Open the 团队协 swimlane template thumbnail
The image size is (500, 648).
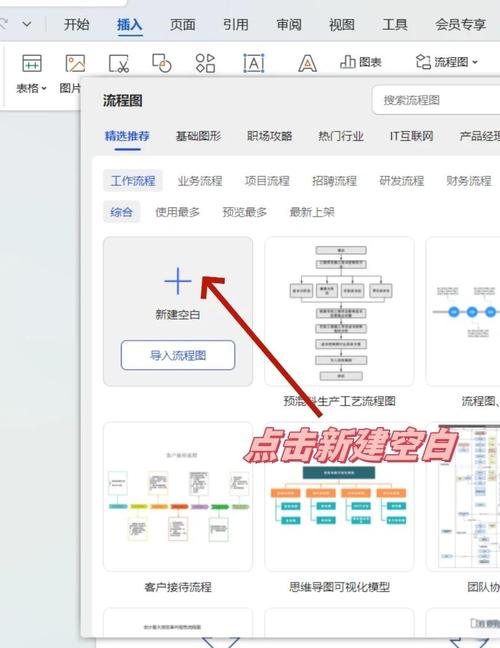[x=463, y=497]
